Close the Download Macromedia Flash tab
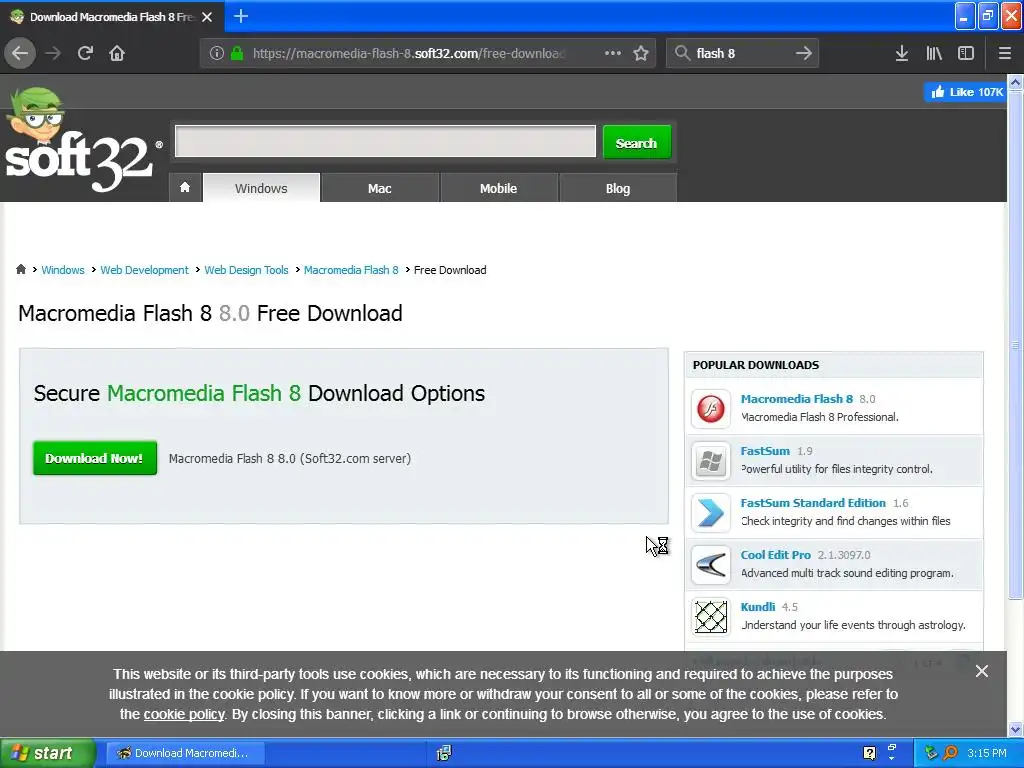The width and height of the screenshot is (1024, 768). tap(207, 17)
